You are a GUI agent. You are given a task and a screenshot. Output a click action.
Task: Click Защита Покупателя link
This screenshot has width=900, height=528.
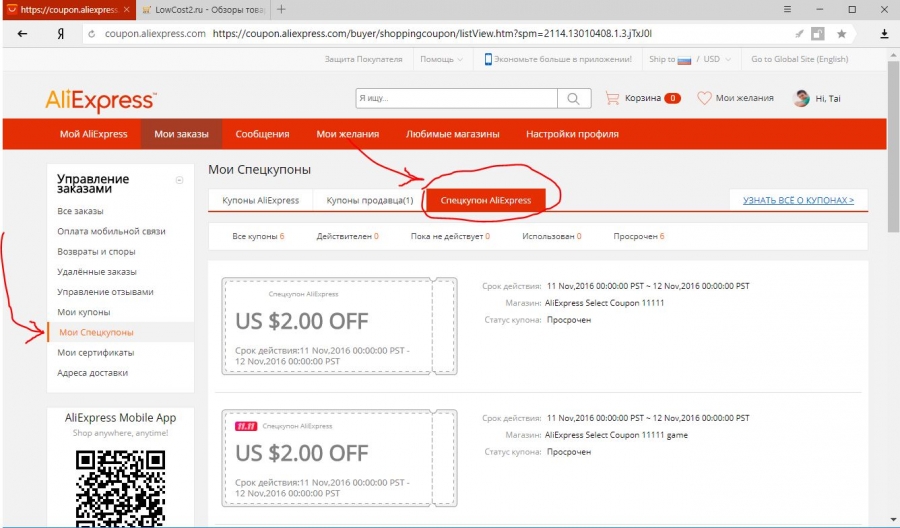click(363, 59)
